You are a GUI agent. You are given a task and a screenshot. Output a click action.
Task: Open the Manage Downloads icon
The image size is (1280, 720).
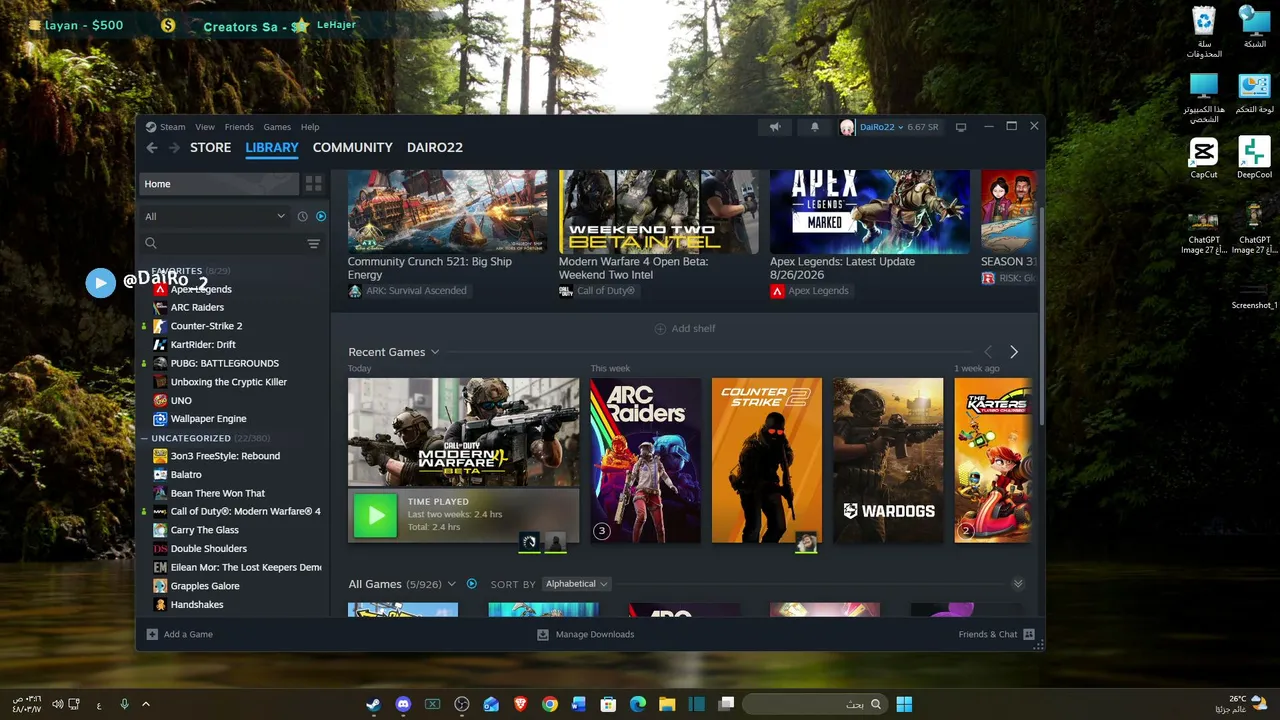pos(543,634)
